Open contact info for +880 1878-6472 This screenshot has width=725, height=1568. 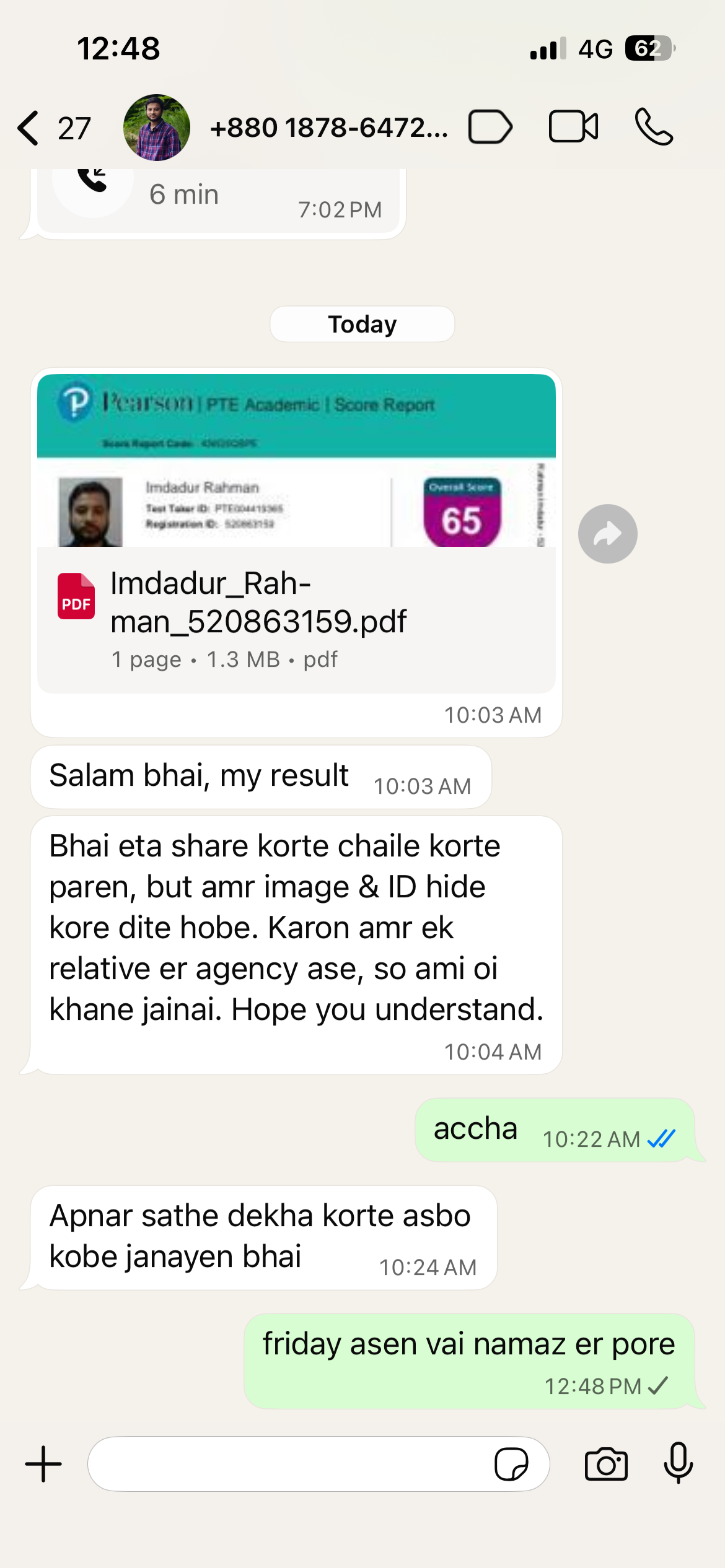[x=328, y=128]
